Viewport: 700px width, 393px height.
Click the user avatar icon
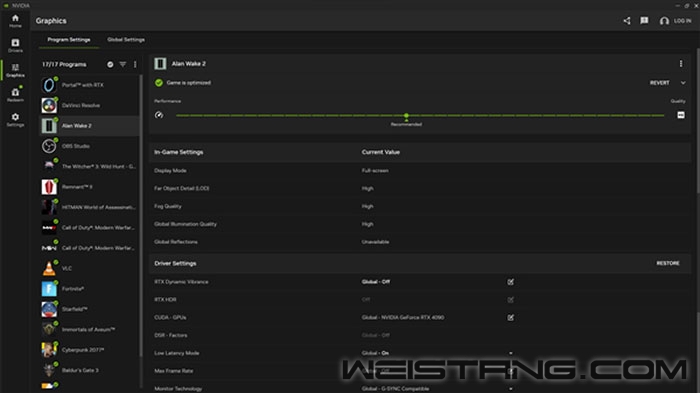pos(664,21)
